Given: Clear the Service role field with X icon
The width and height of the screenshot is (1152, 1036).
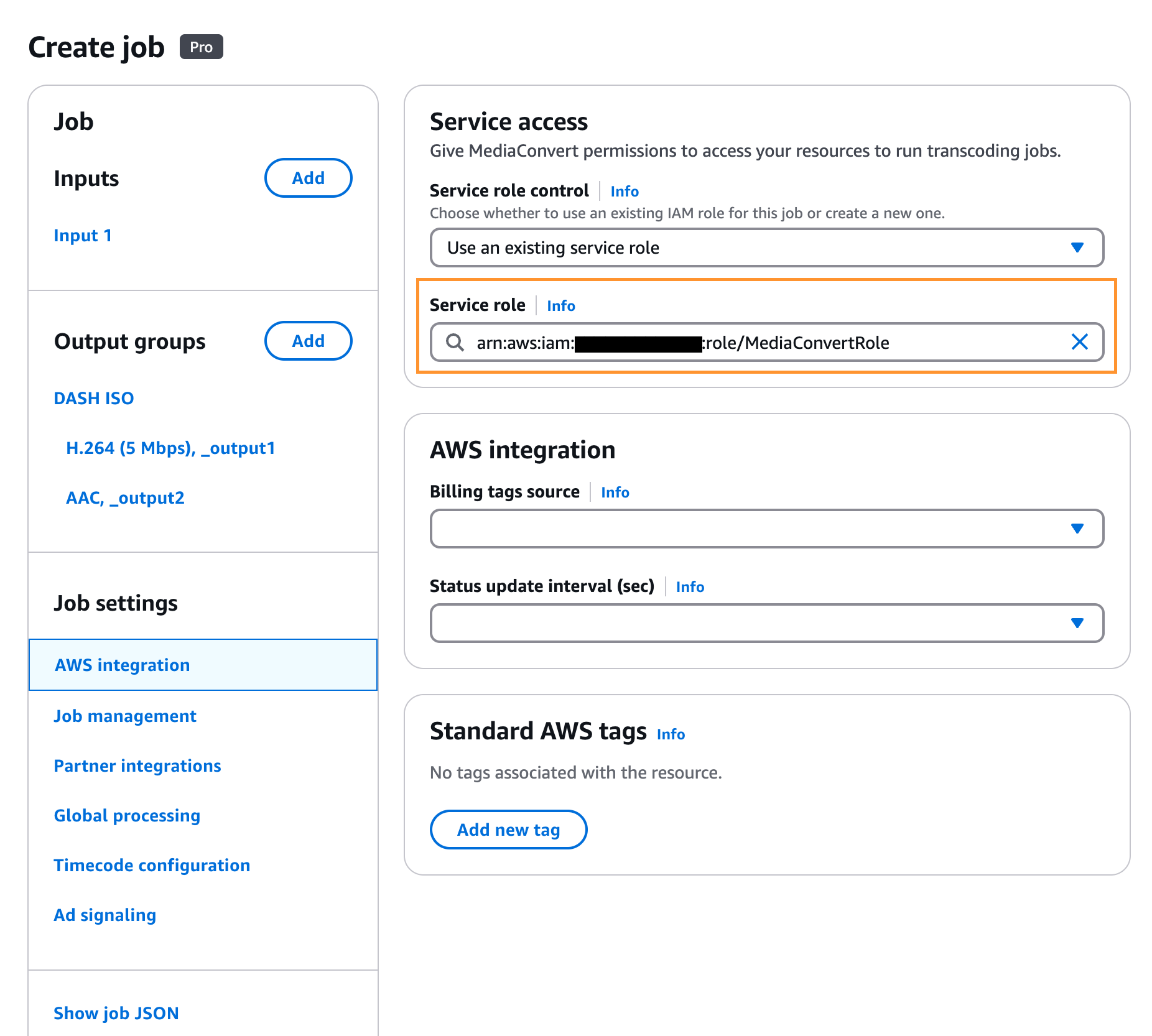Looking at the screenshot, I should pyautogui.click(x=1079, y=342).
